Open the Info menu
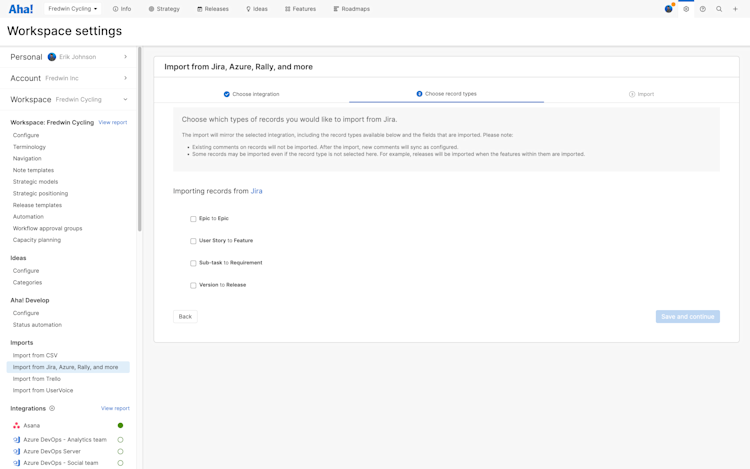This screenshot has height=469, width=750. point(122,9)
